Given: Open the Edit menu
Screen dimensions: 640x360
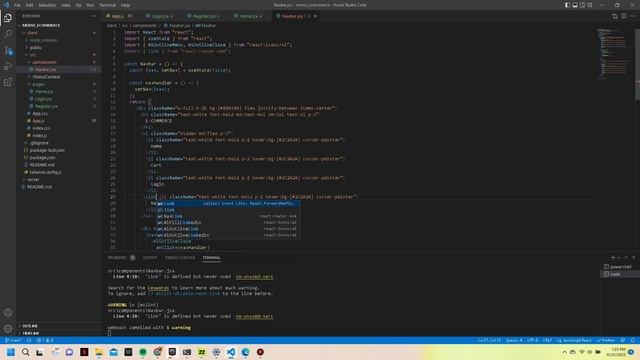Looking at the screenshot, I should click(x=29, y=5).
